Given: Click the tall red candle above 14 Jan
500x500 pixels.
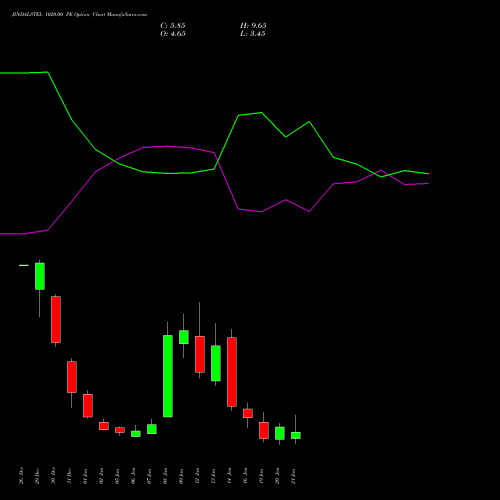Looking at the screenshot, I should pos(232,372).
